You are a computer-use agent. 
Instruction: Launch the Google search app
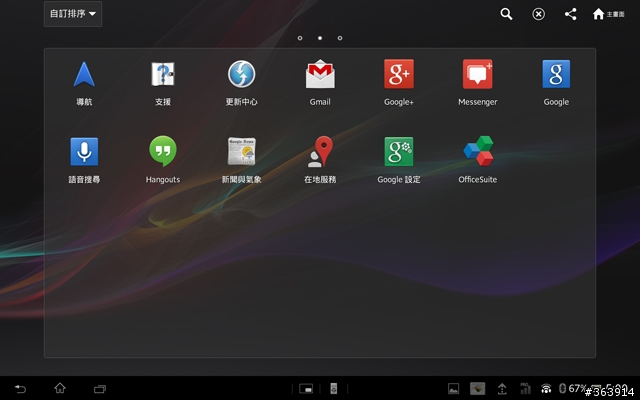point(556,83)
